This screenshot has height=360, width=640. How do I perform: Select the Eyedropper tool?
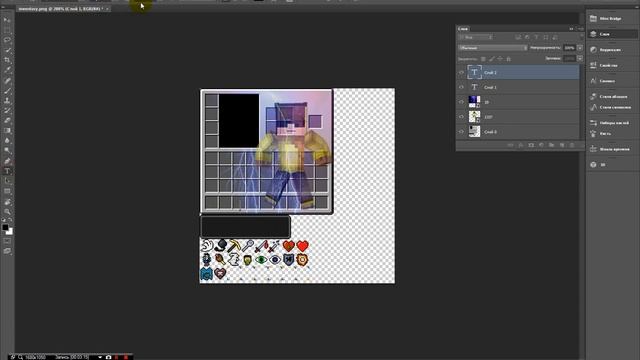(7, 70)
